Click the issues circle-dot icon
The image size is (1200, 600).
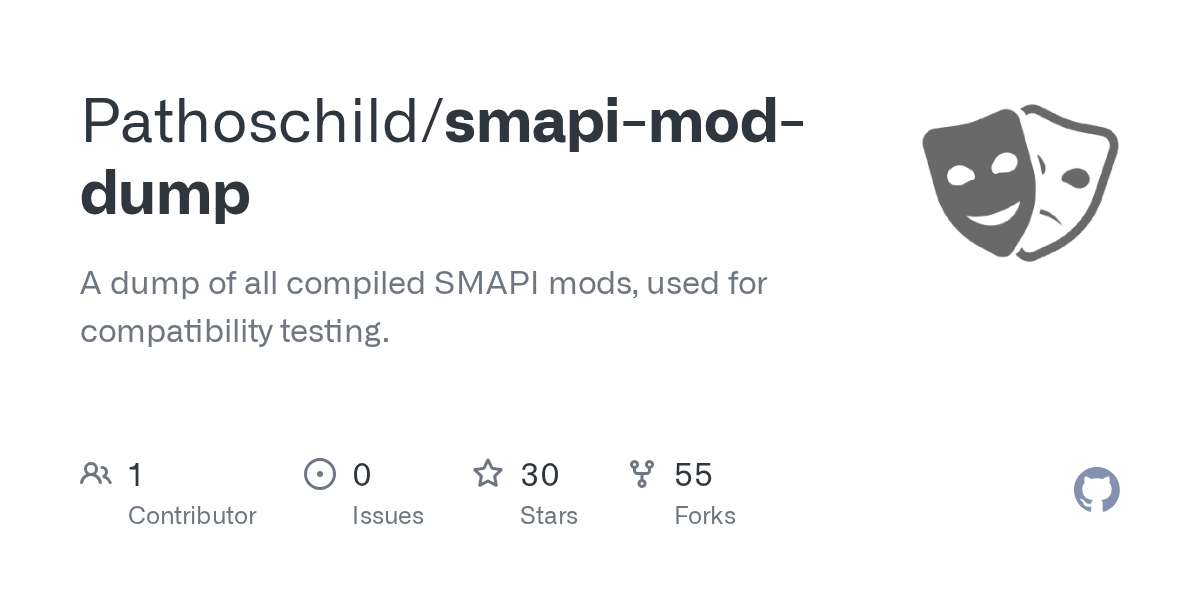click(x=320, y=474)
